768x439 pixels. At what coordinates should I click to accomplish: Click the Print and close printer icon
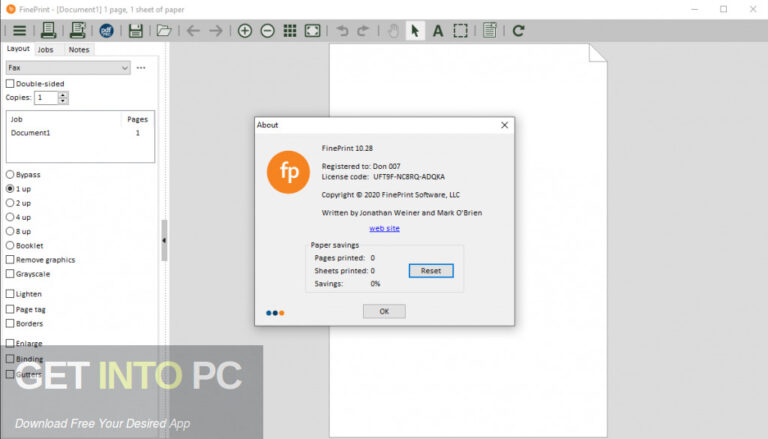tap(77, 30)
